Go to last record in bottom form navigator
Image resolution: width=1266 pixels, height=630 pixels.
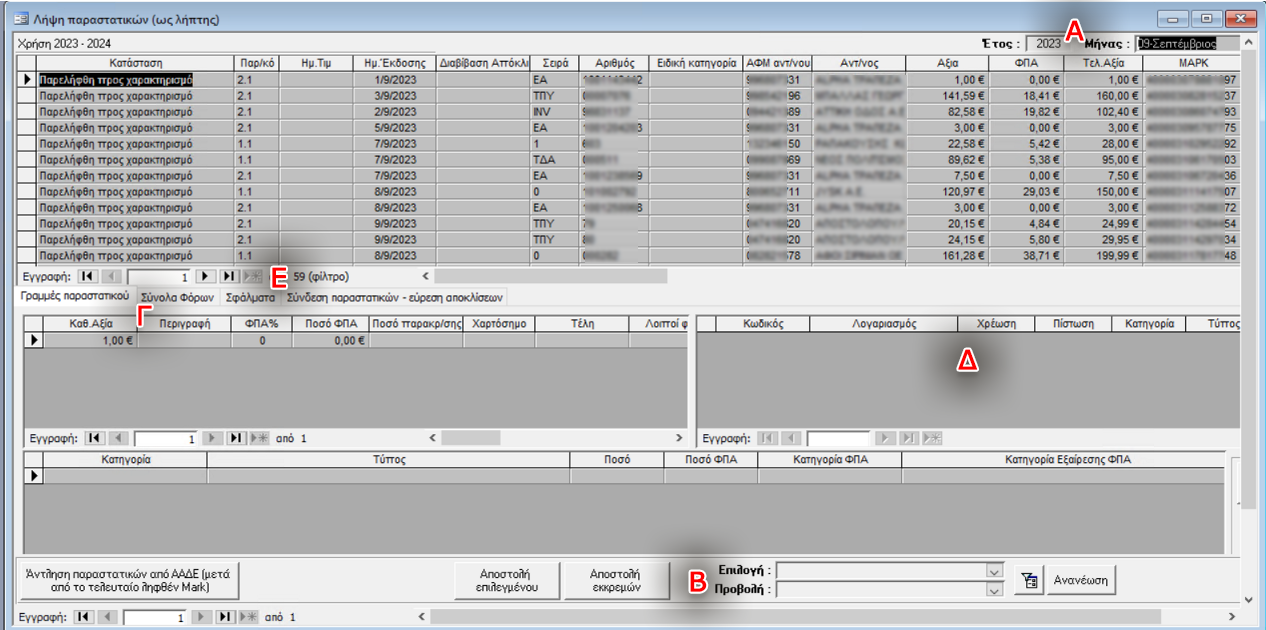coord(226,617)
